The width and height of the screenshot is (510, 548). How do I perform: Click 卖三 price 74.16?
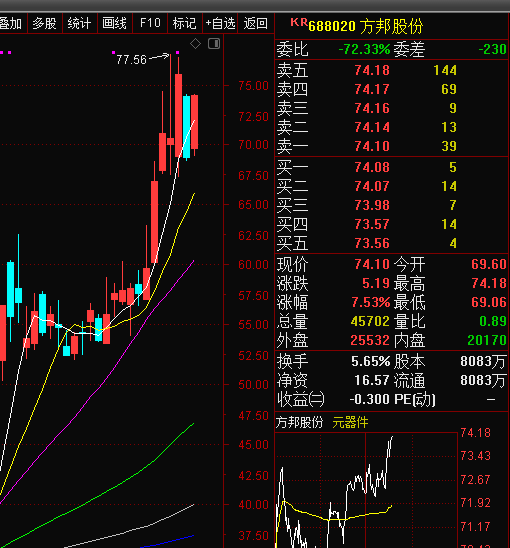pyautogui.click(x=372, y=108)
